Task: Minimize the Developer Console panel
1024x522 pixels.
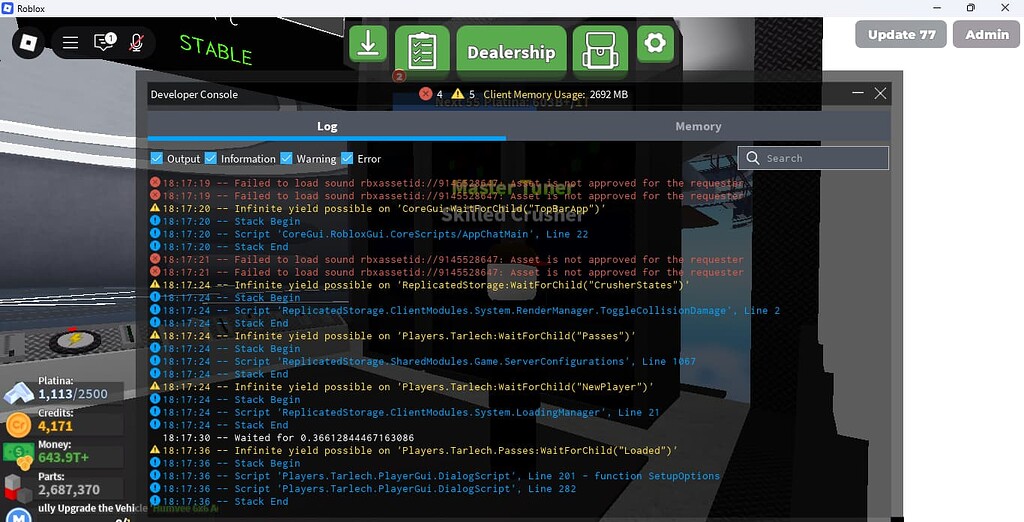Action: click(x=857, y=93)
